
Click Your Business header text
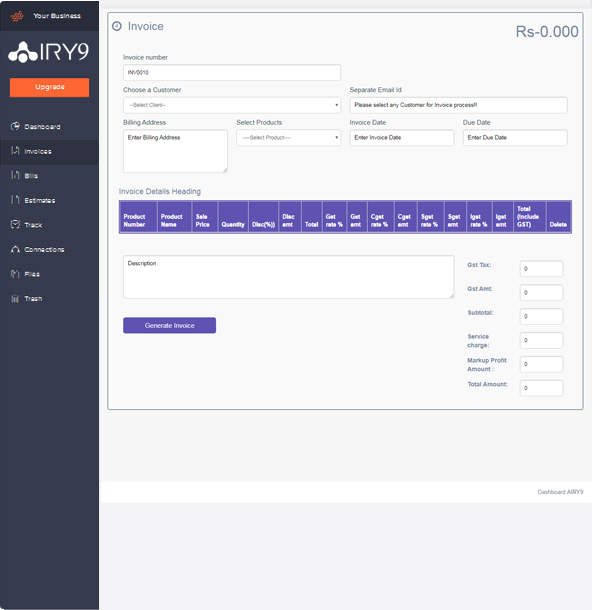click(57, 16)
